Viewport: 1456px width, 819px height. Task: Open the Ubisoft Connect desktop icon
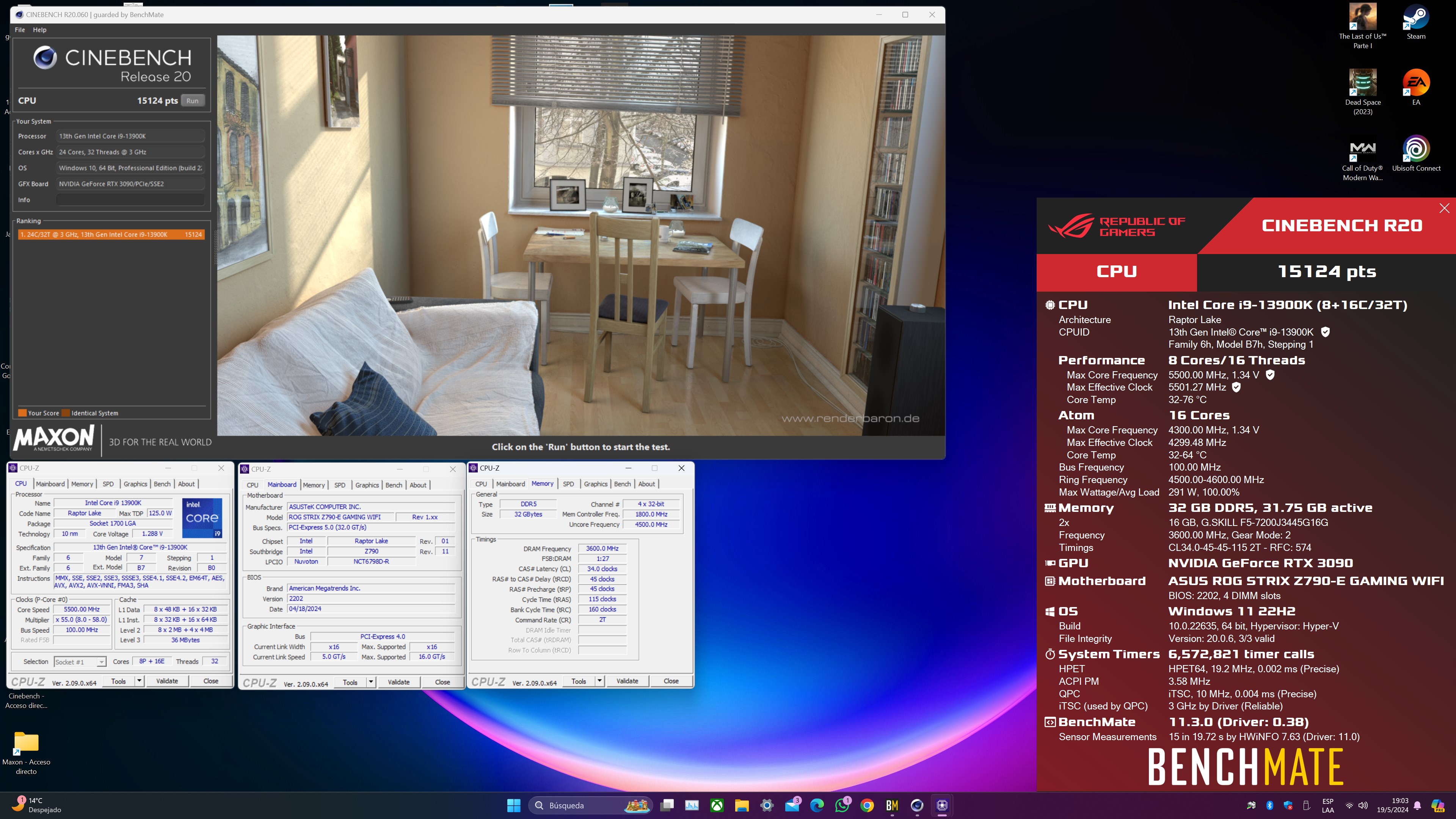point(1416,154)
